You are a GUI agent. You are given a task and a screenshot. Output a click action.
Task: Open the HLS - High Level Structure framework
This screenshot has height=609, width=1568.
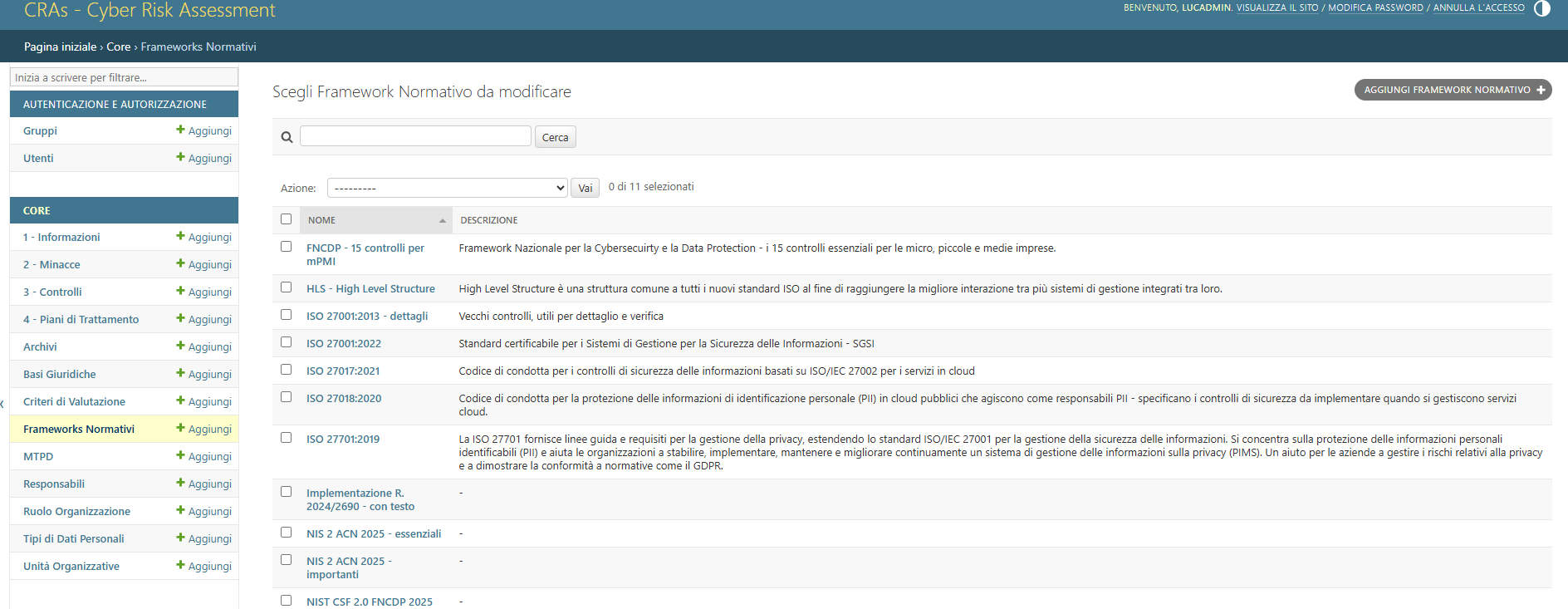coord(370,288)
